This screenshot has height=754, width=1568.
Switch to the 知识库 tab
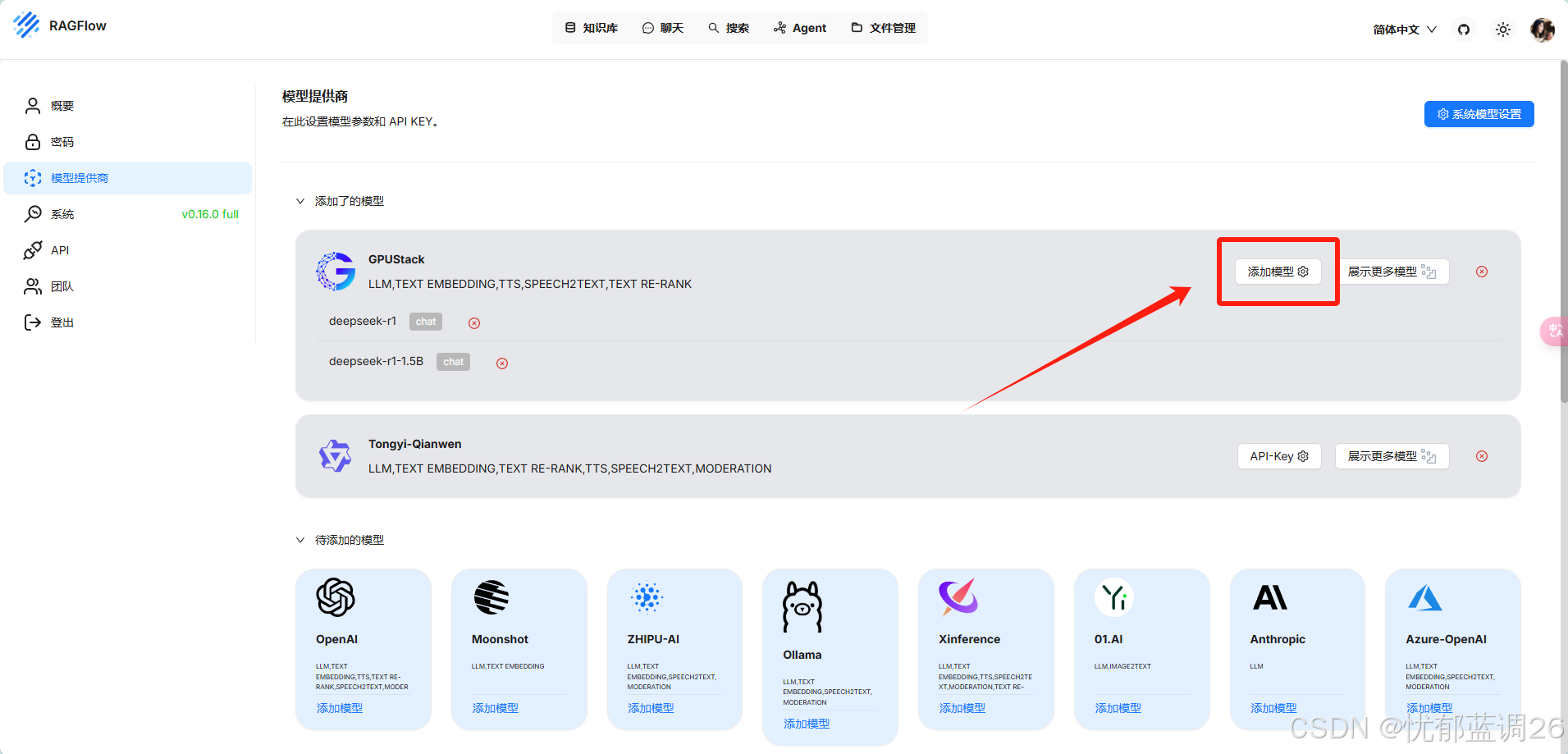(592, 28)
